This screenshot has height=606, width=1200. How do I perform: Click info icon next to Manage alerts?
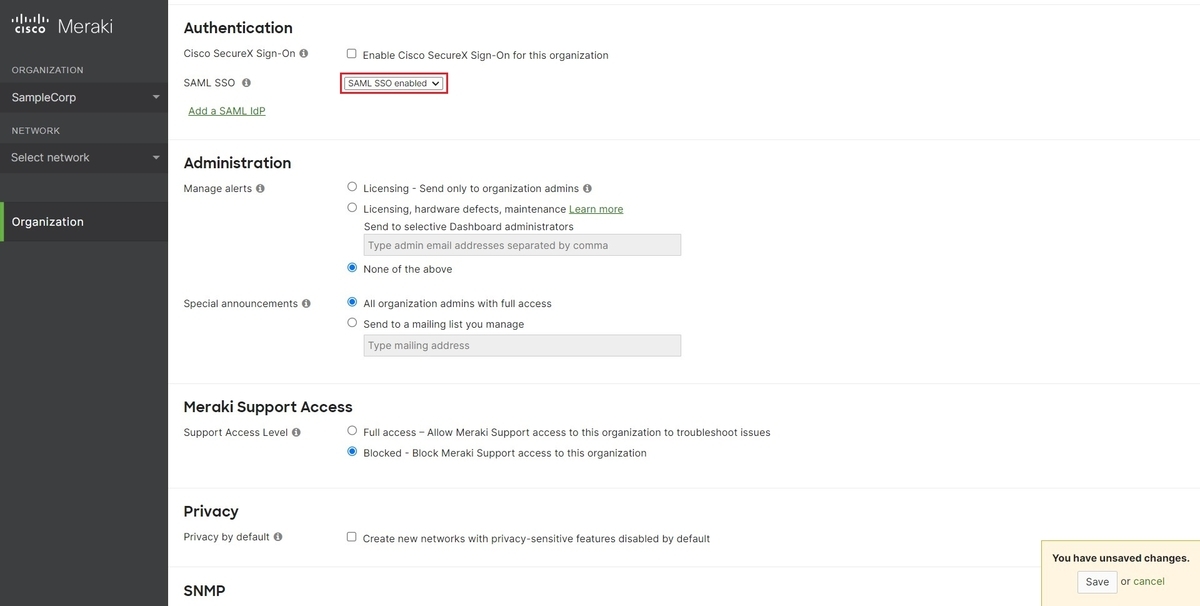click(x=261, y=188)
